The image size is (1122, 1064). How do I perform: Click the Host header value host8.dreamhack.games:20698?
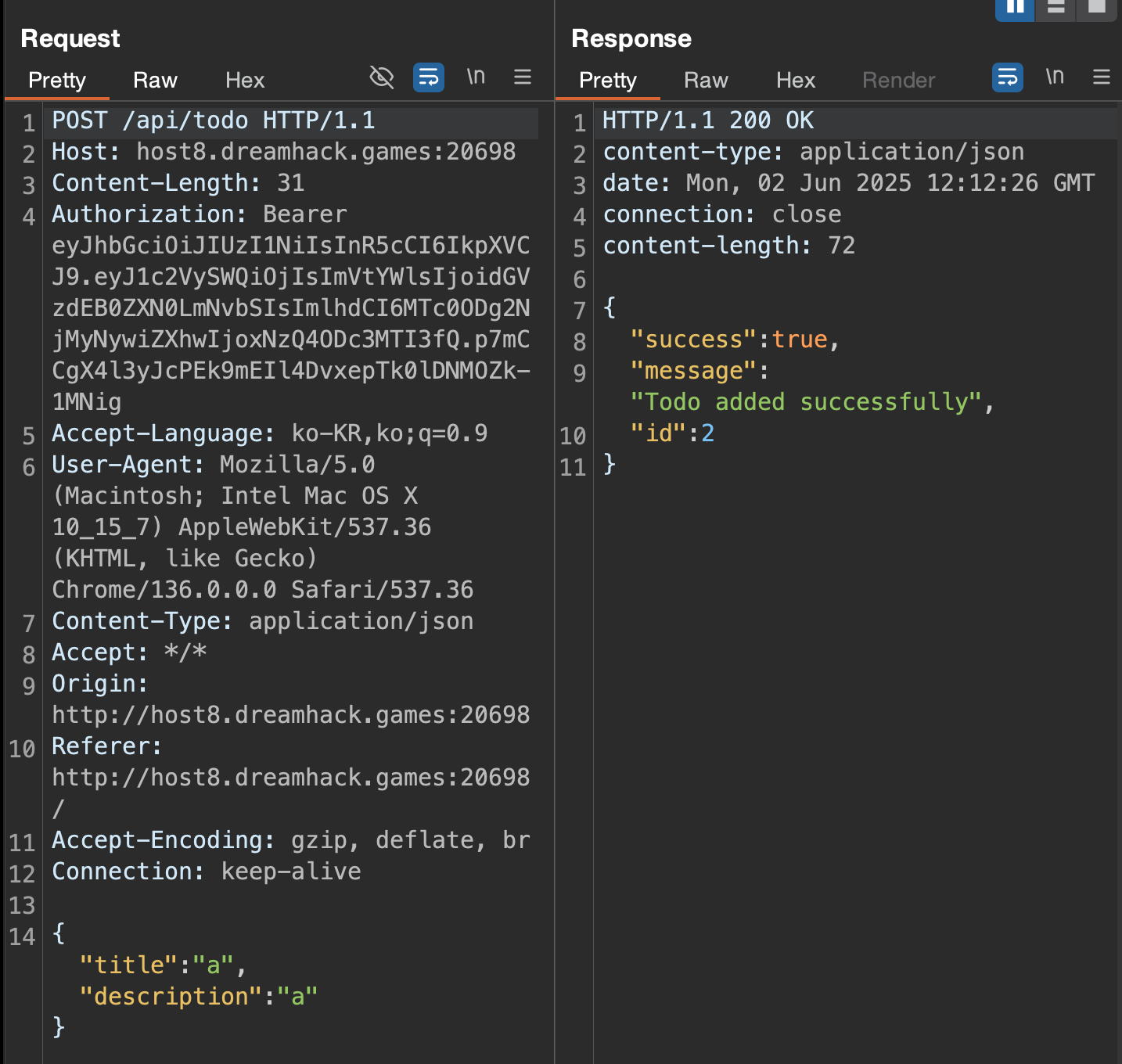pyautogui.click(x=326, y=152)
